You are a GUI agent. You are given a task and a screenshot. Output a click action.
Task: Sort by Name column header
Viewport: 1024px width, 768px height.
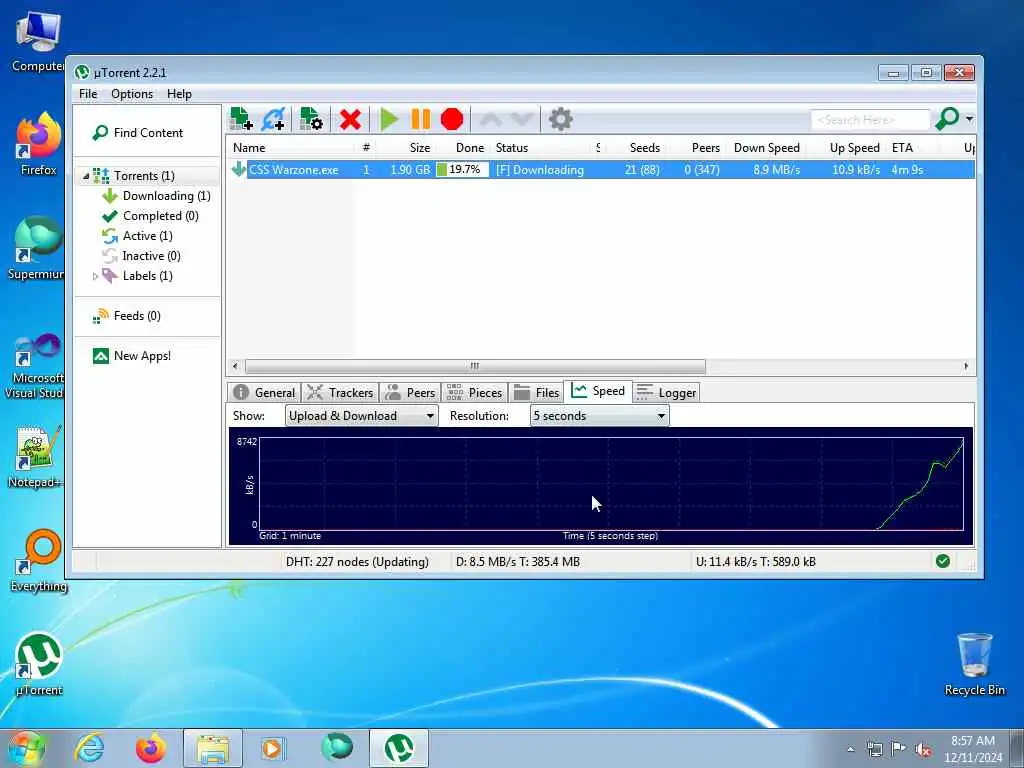[291, 148]
